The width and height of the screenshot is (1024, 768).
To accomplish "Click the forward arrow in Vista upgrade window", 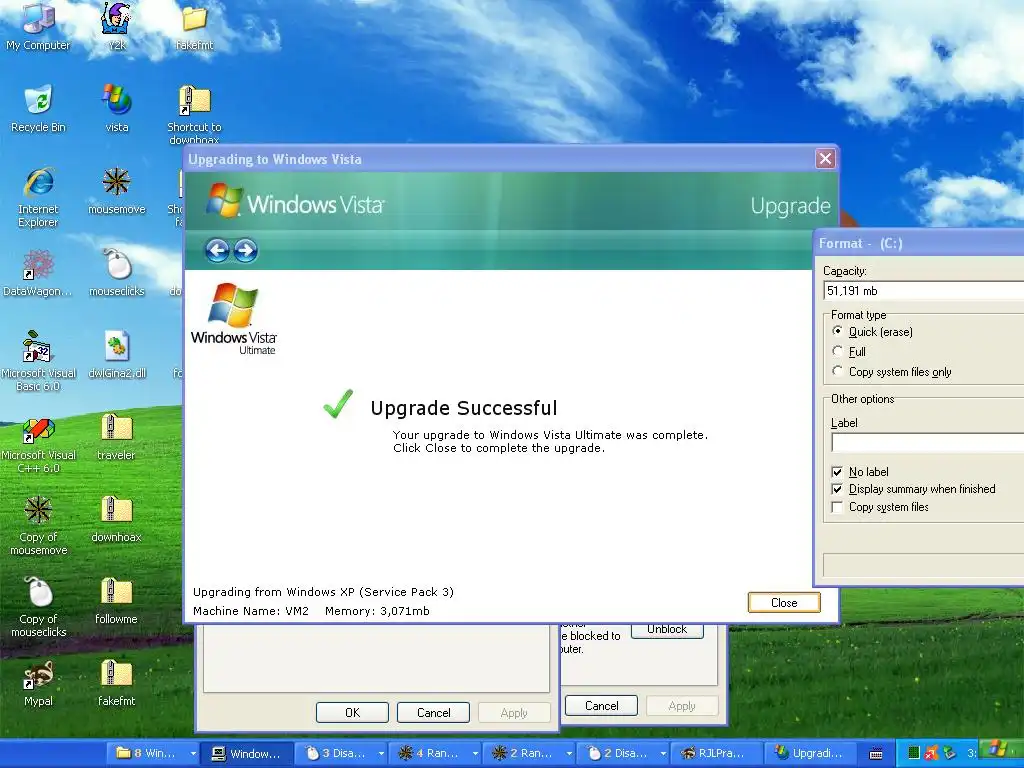I will [x=246, y=250].
